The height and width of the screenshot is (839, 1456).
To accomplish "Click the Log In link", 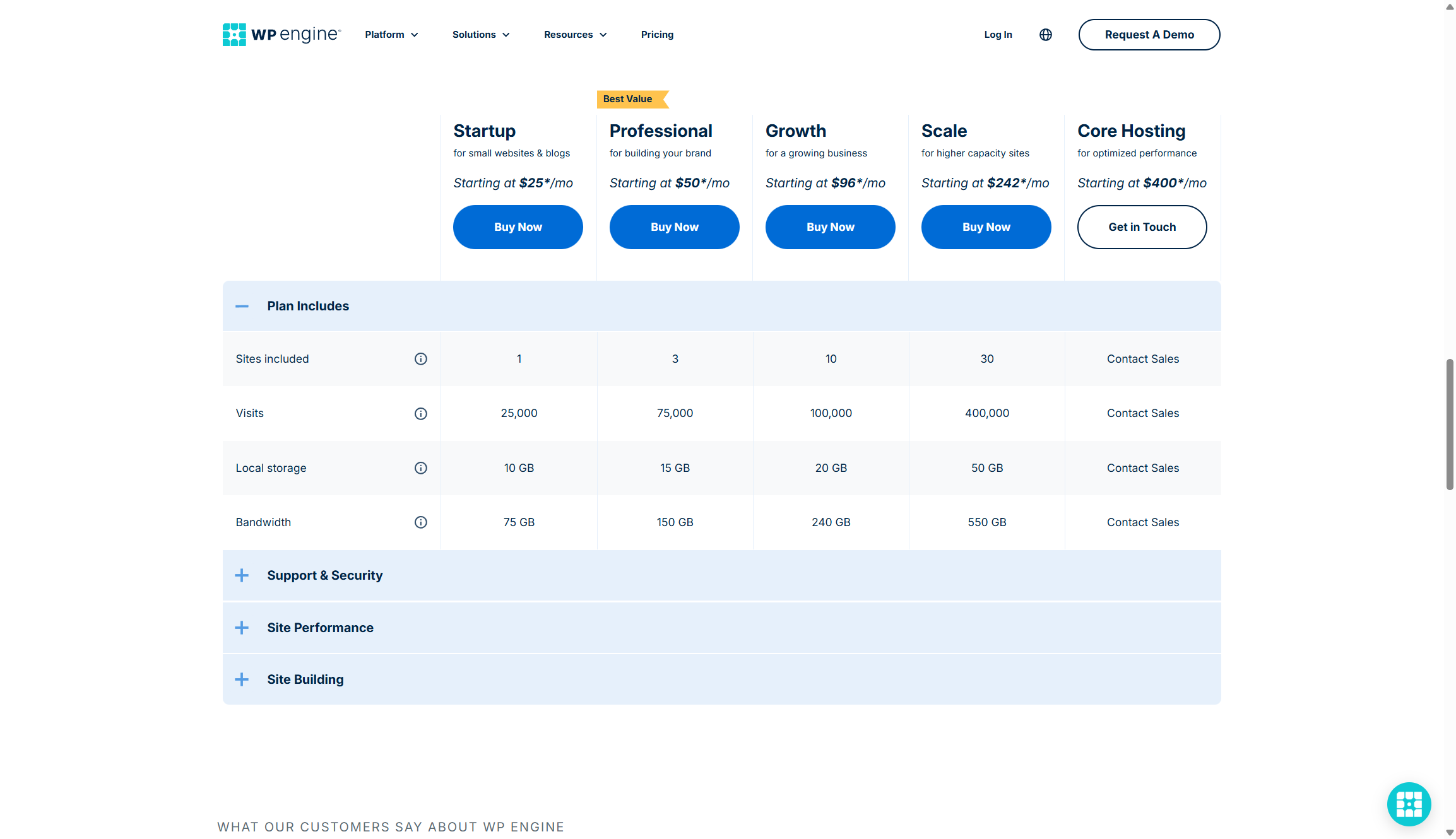I will coord(998,35).
